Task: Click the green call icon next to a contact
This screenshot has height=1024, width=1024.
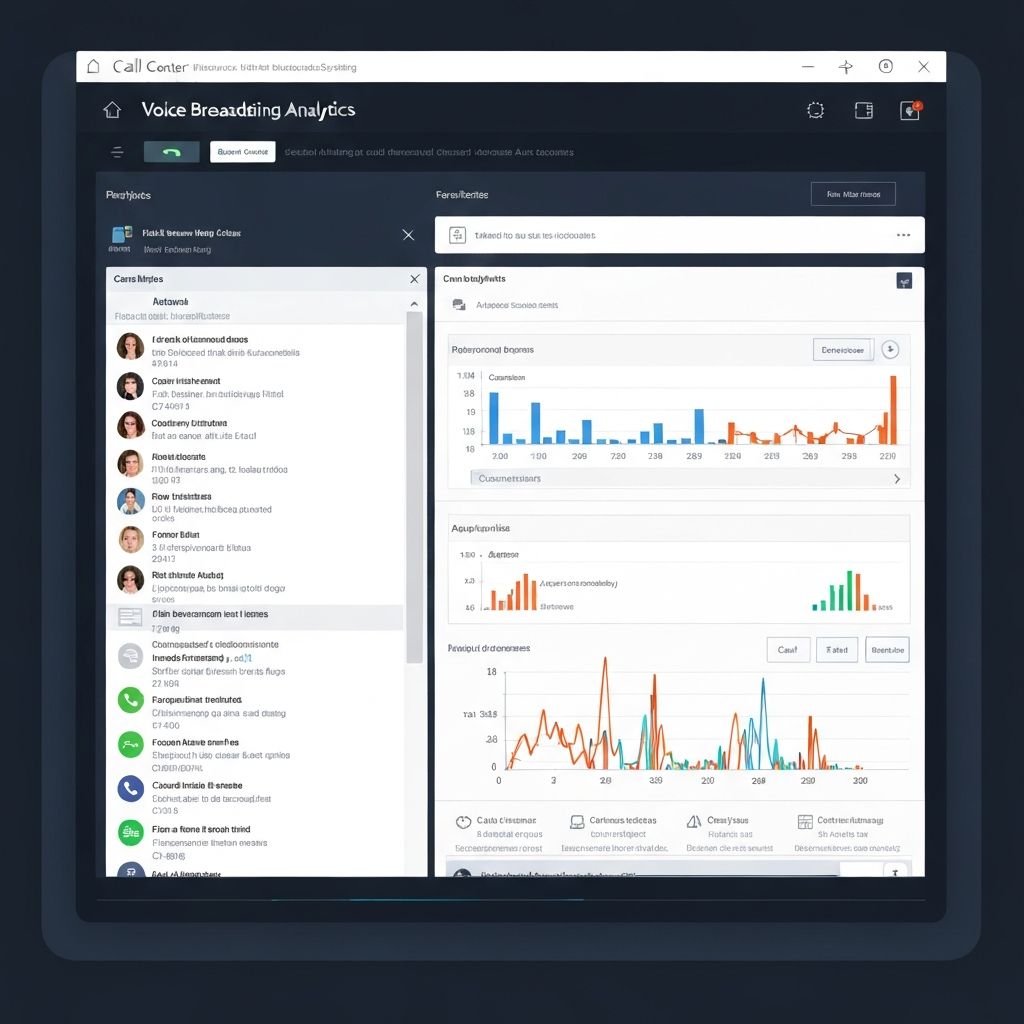Action: pyautogui.click(x=130, y=700)
